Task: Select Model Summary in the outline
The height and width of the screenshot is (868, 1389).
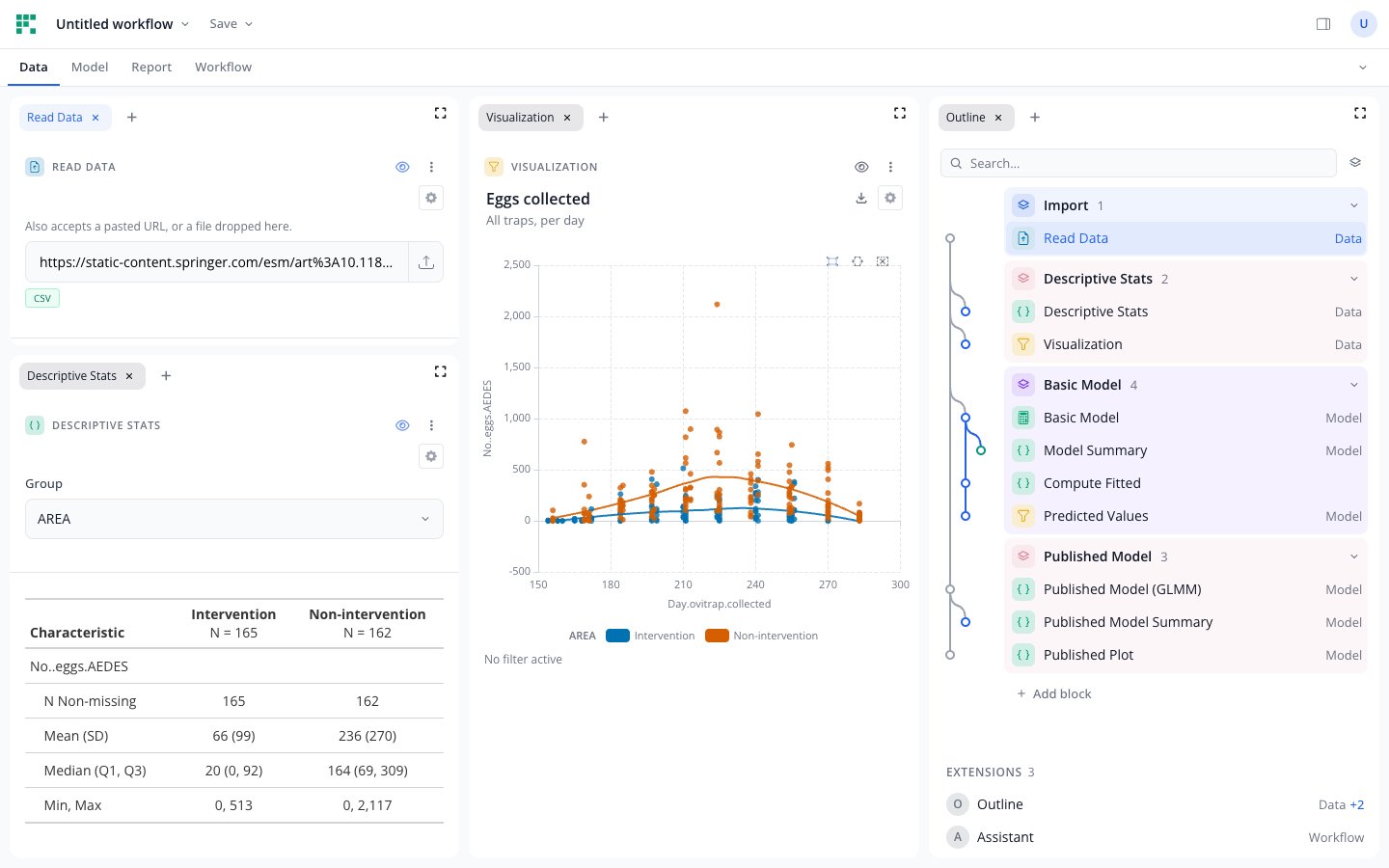Action: (1186, 450)
